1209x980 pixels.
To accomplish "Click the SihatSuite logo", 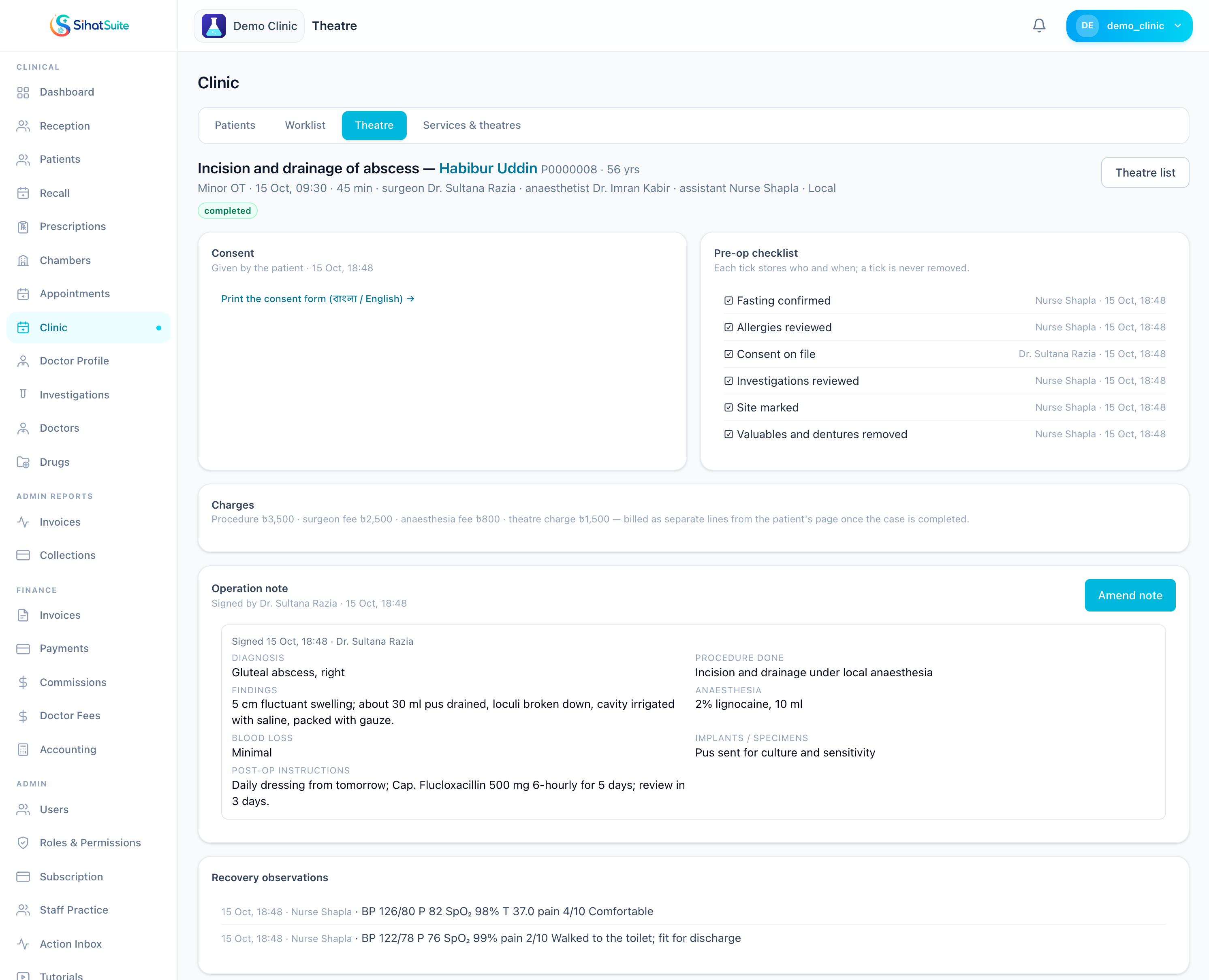I will 89,26.
